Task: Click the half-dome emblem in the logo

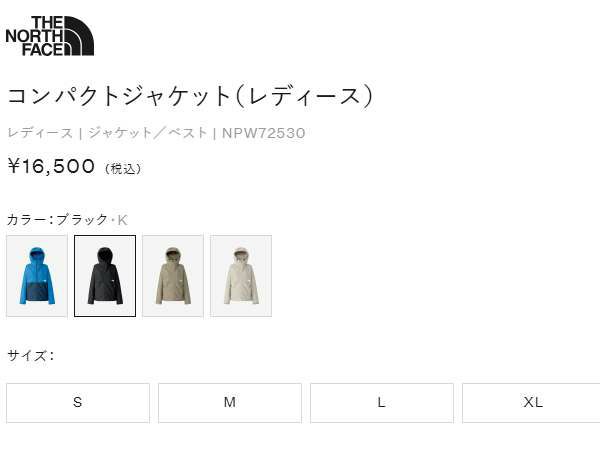Action: click(x=79, y=36)
